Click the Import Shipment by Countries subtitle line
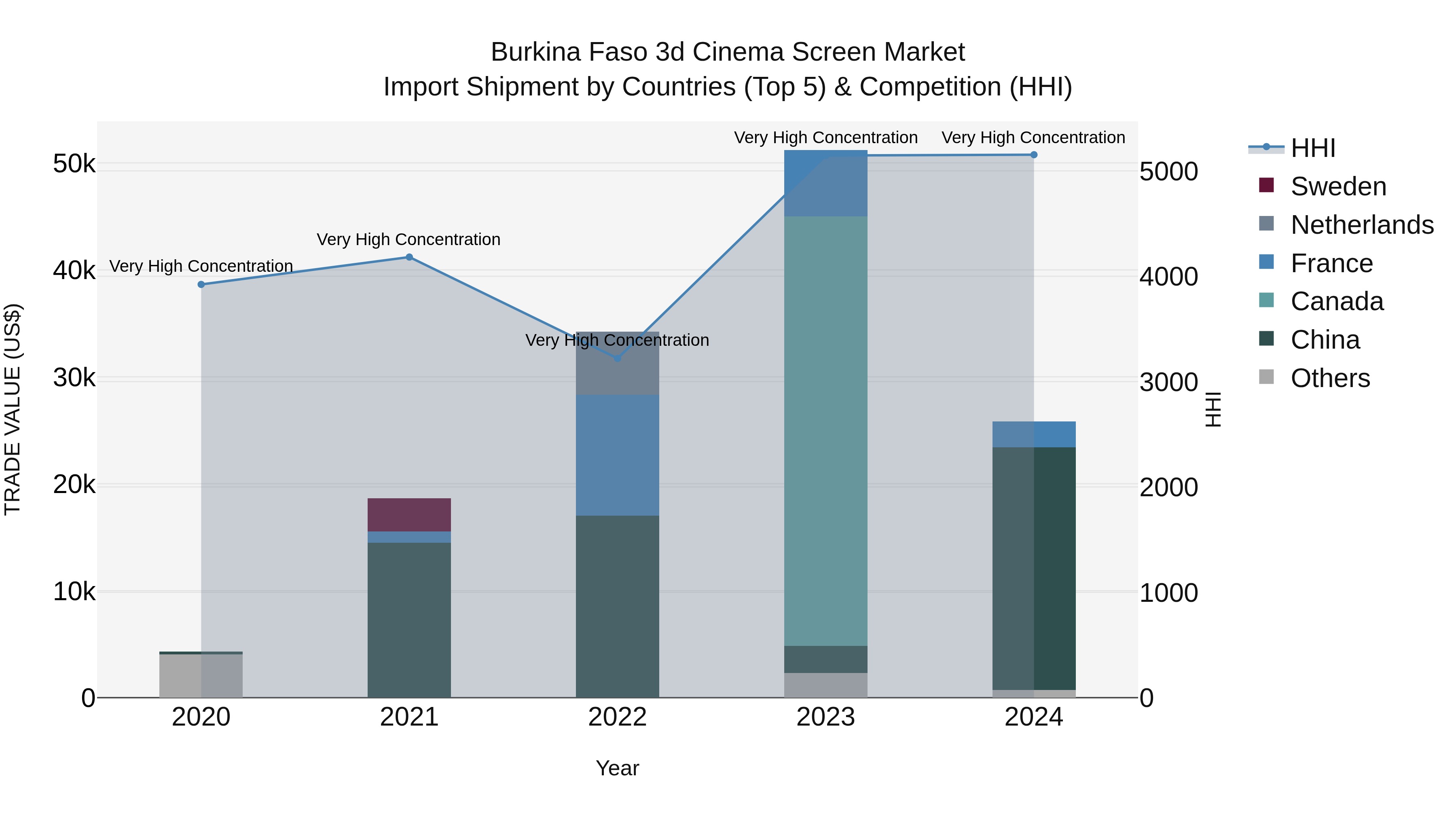 [728, 87]
